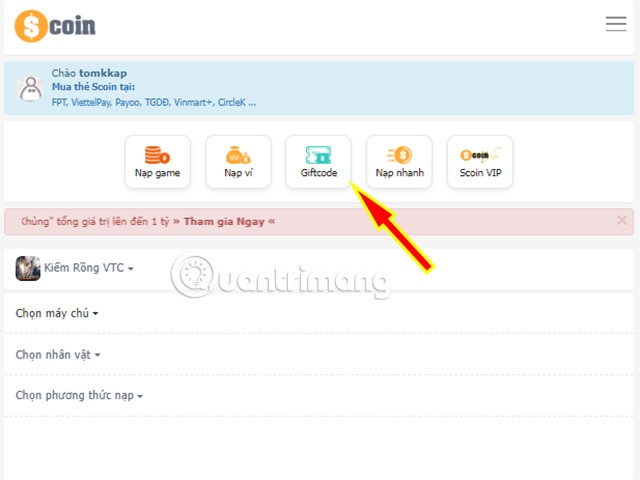Open the hamburger menu

click(616, 24)
